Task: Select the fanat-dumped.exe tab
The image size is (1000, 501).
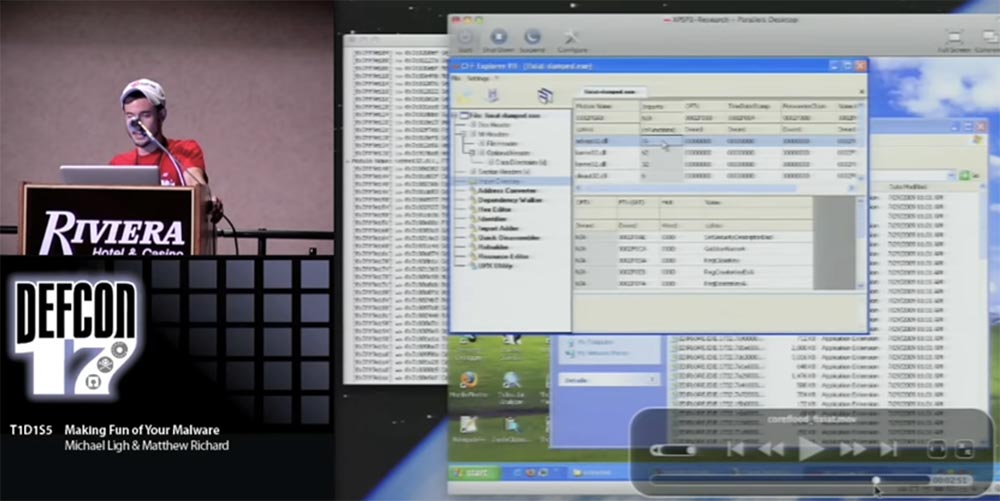Action: [x=610, y=92]
